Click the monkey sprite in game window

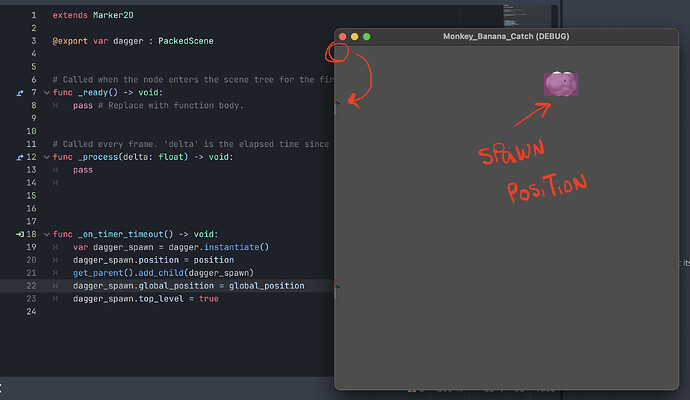[561, 84]
